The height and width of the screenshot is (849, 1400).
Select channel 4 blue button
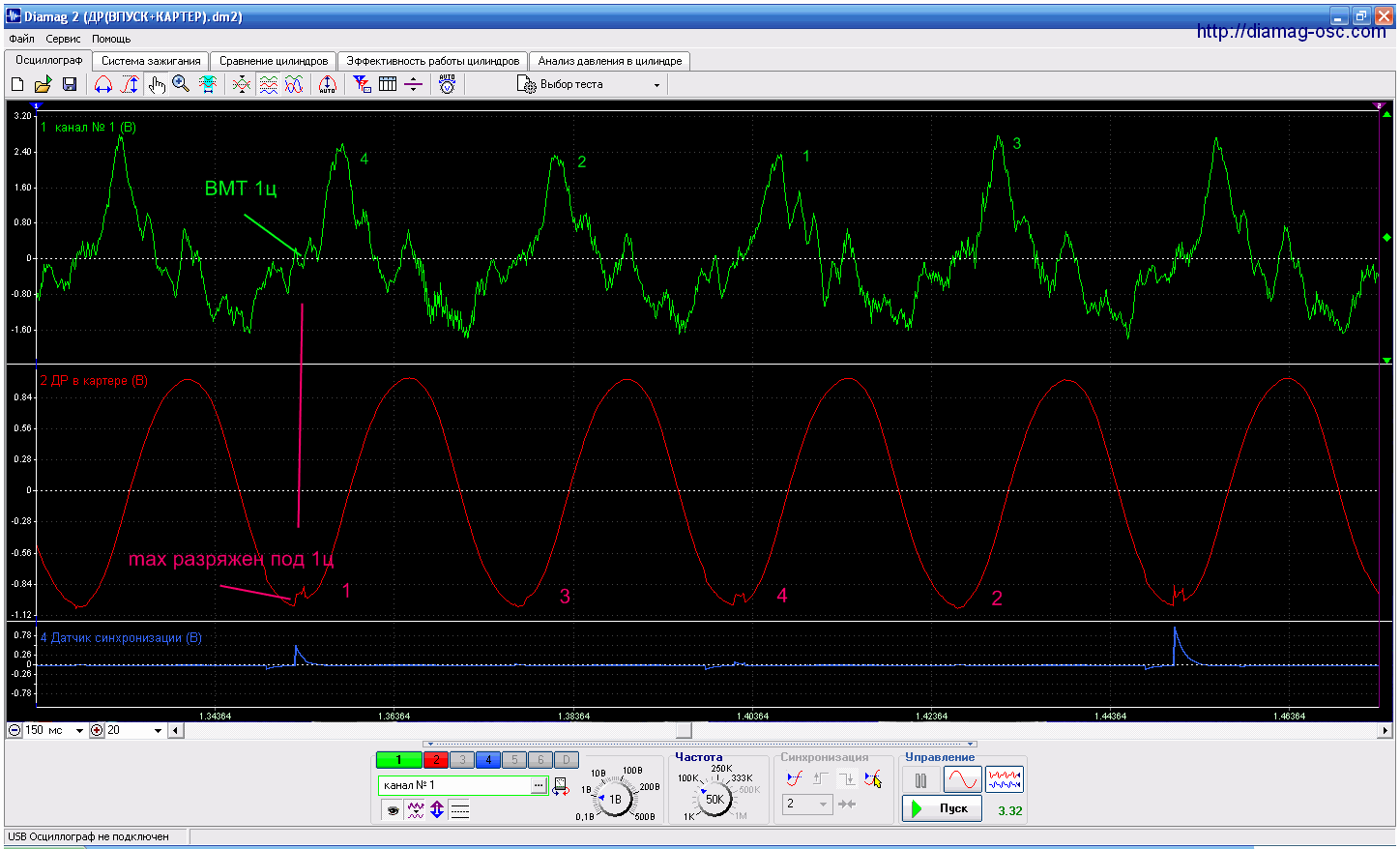488,760
